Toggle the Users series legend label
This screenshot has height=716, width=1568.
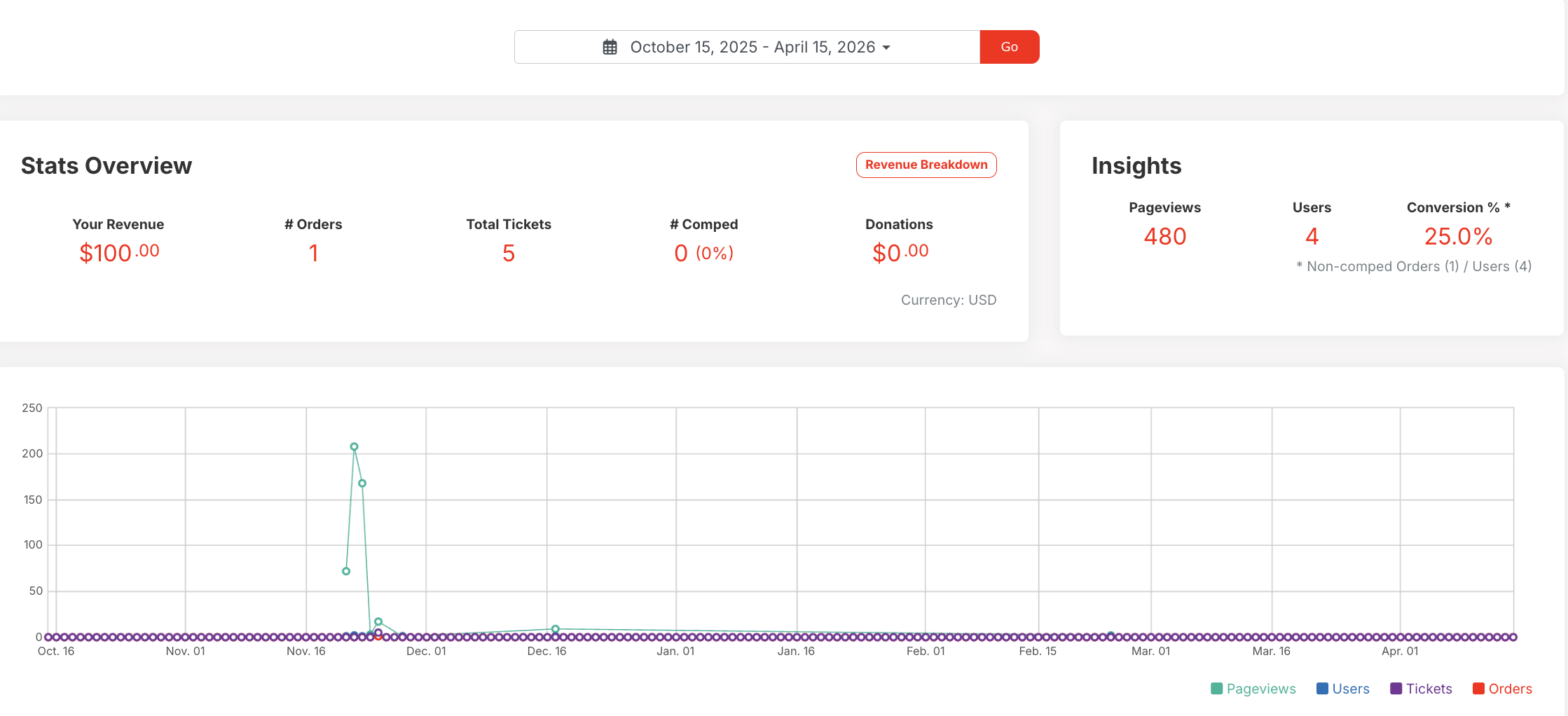[x=1351, y=689]
